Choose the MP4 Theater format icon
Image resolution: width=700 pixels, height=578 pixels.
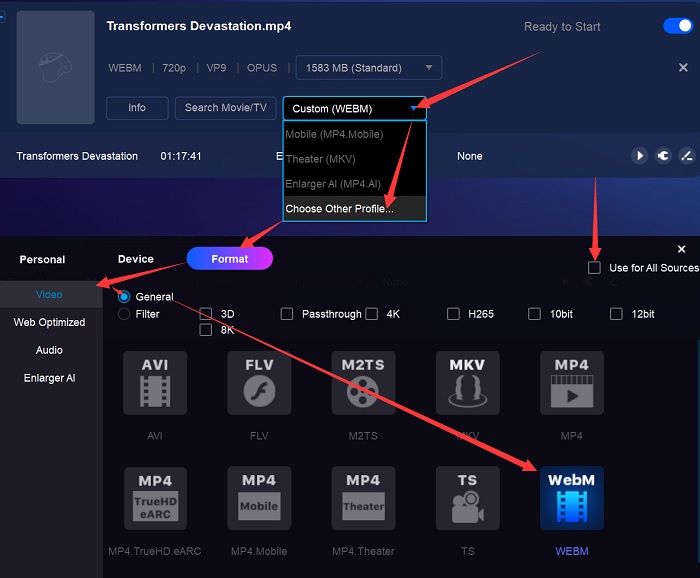tap(363, 499)
